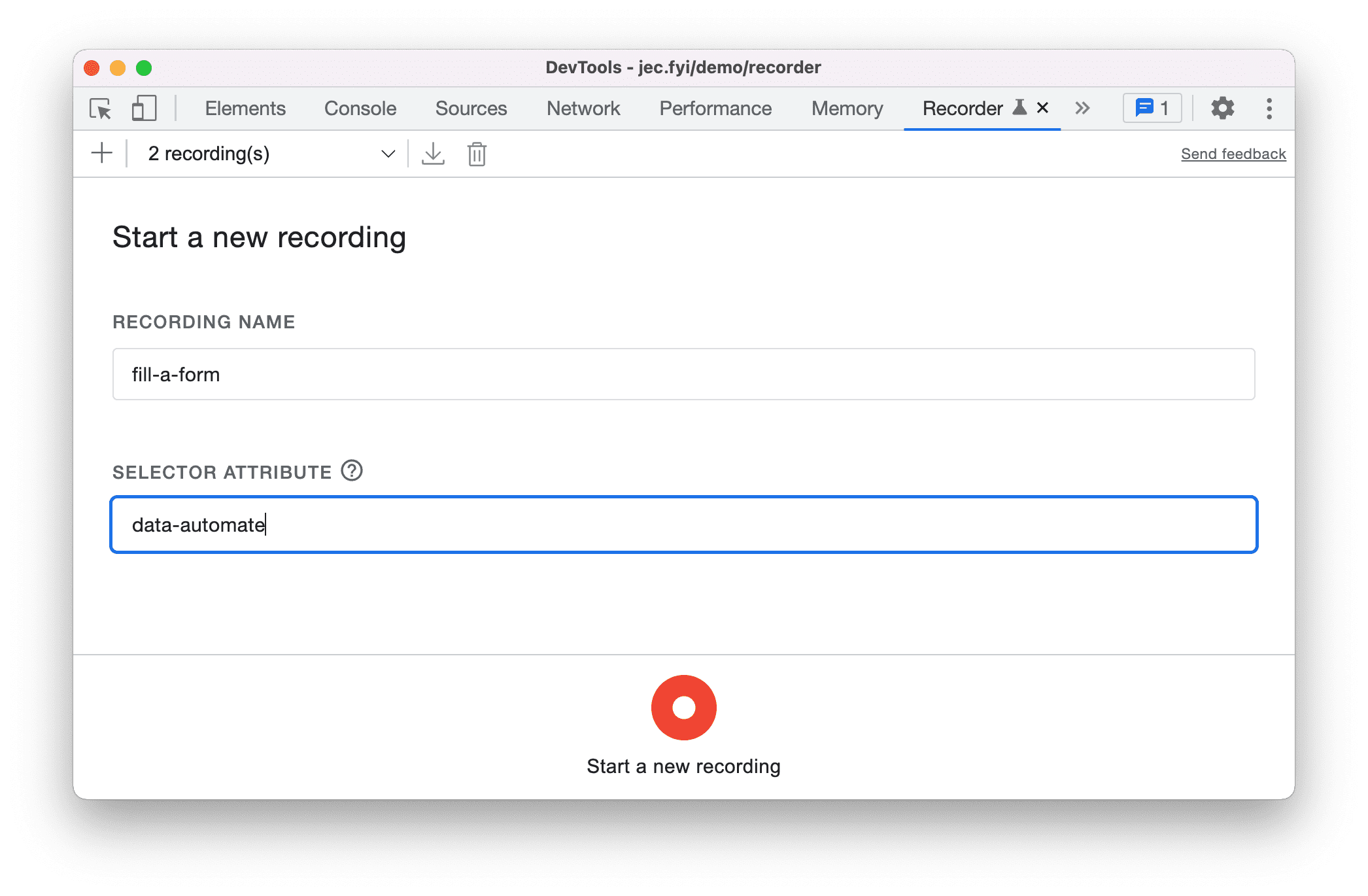Click the Send feedback link
This screenshot has height=896, width=1368.
(1231, 153)
